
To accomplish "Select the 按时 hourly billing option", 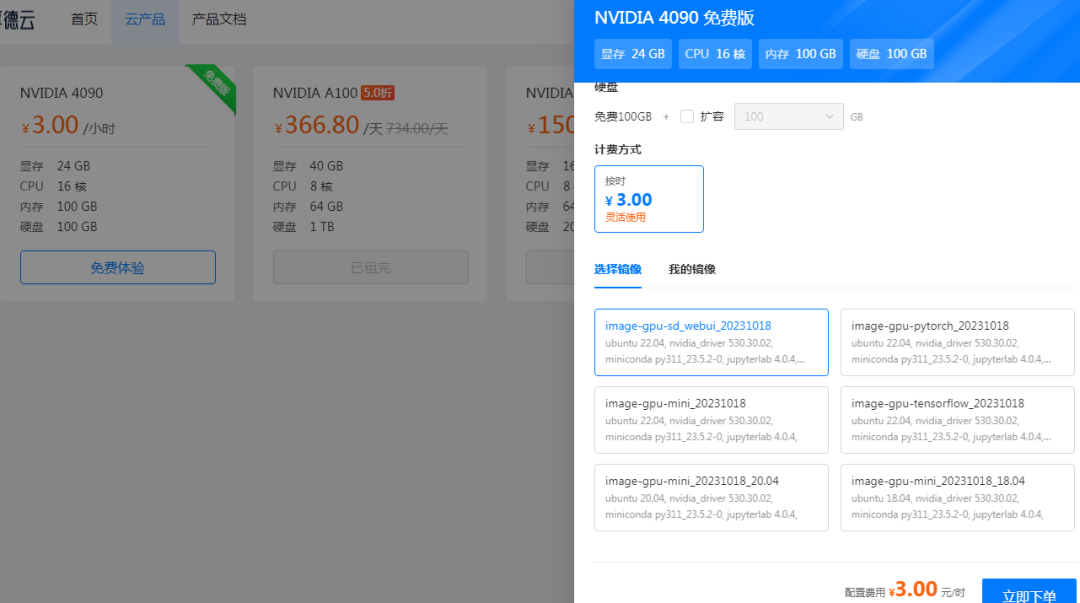I will (x=649, y=199).
